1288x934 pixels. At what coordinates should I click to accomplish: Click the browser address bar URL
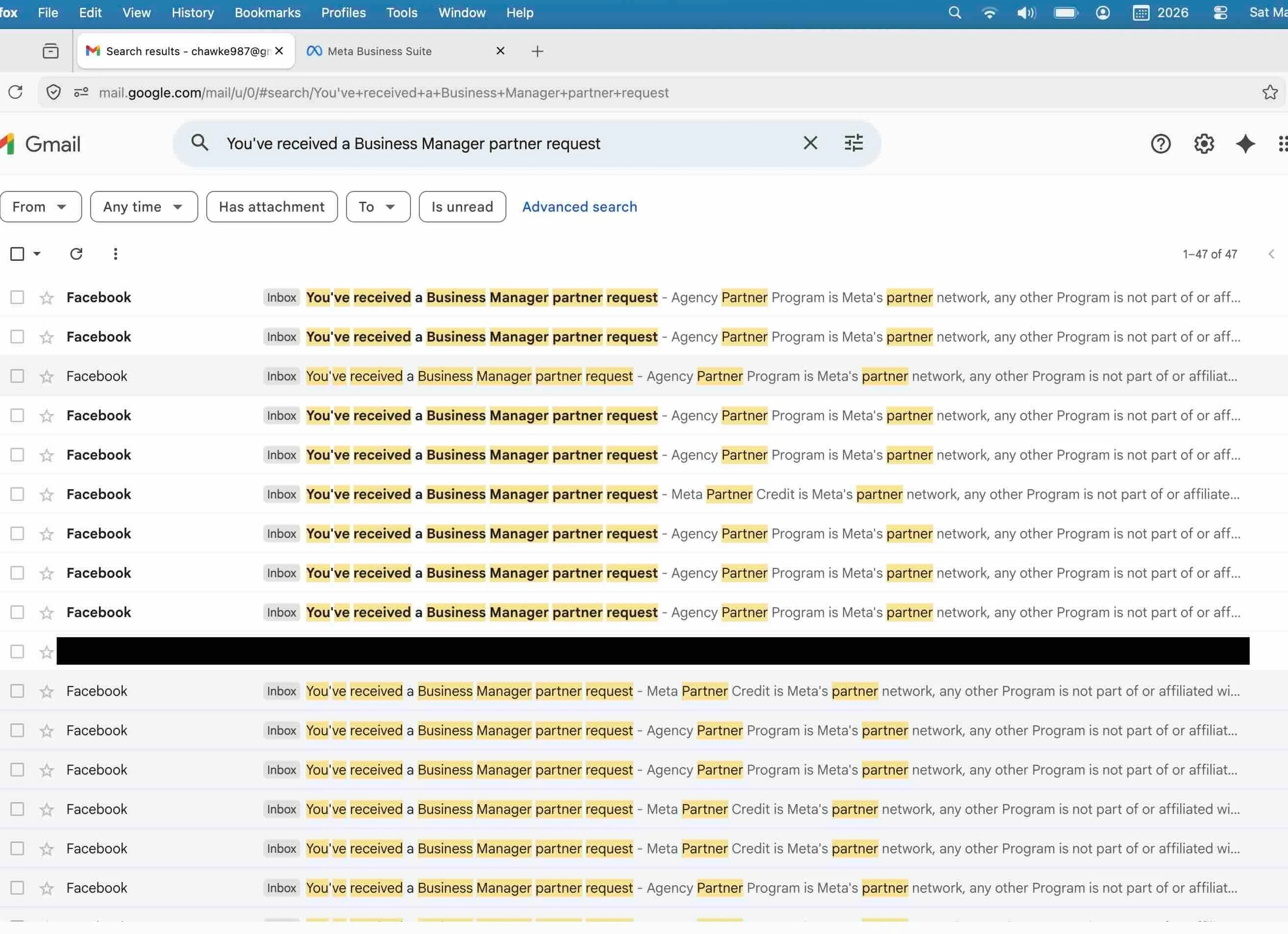pyautogui.click(x=383, y=93)
